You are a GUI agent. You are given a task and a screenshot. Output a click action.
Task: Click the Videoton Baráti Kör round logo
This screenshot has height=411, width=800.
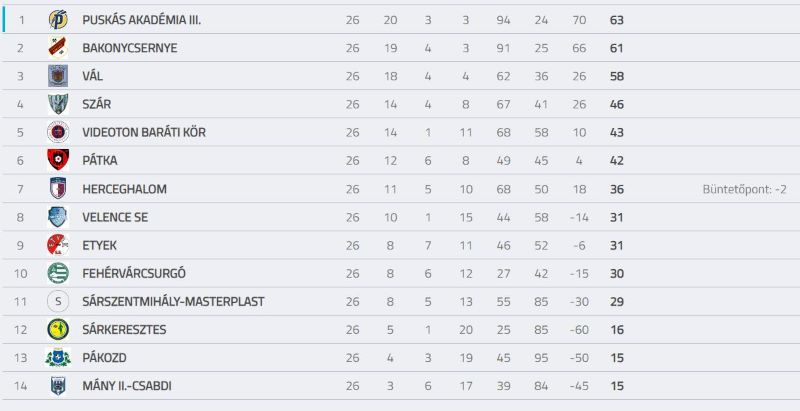(x=58, y=132)
